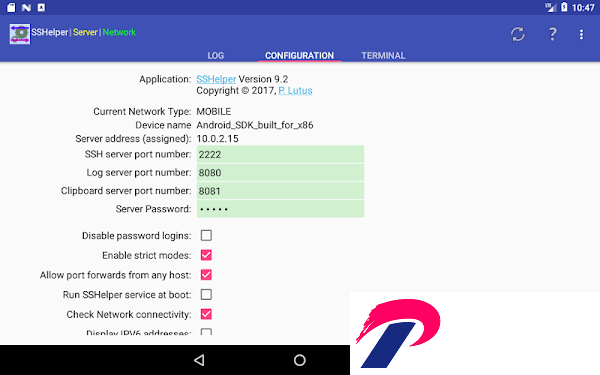This screenshot has width=600, height=375.
Task: Uncheck Enable strict modes
Action: click(x=206, y=255)
